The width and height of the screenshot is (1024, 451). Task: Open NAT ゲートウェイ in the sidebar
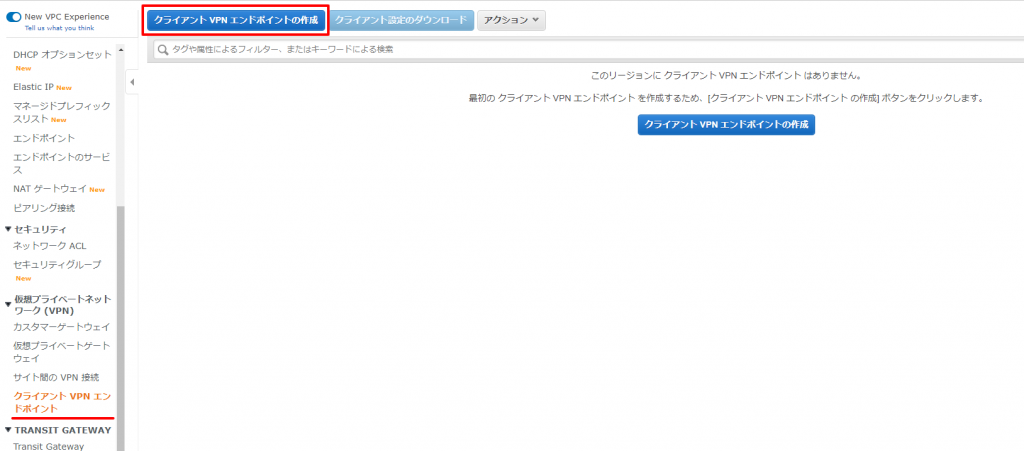tap(50, 189)
